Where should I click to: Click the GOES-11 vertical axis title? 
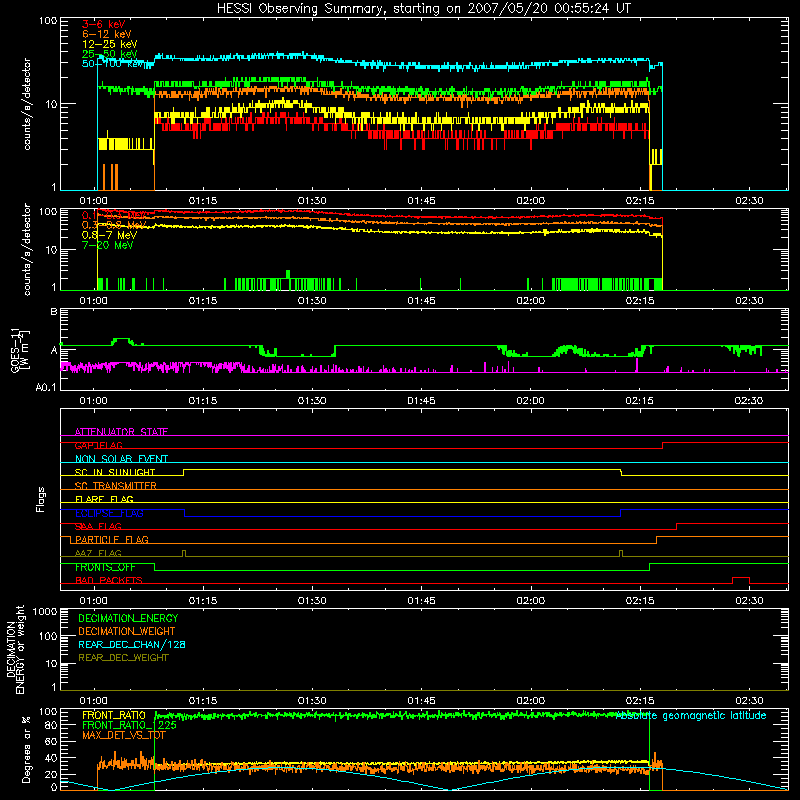[x=20, y=351]
